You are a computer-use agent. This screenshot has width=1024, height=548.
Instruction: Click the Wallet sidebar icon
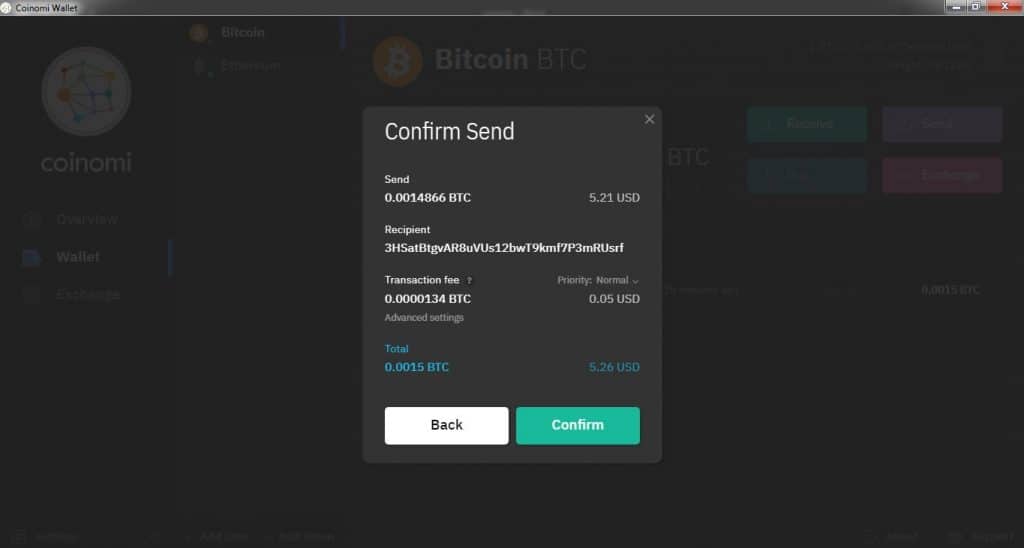[31, 257]
